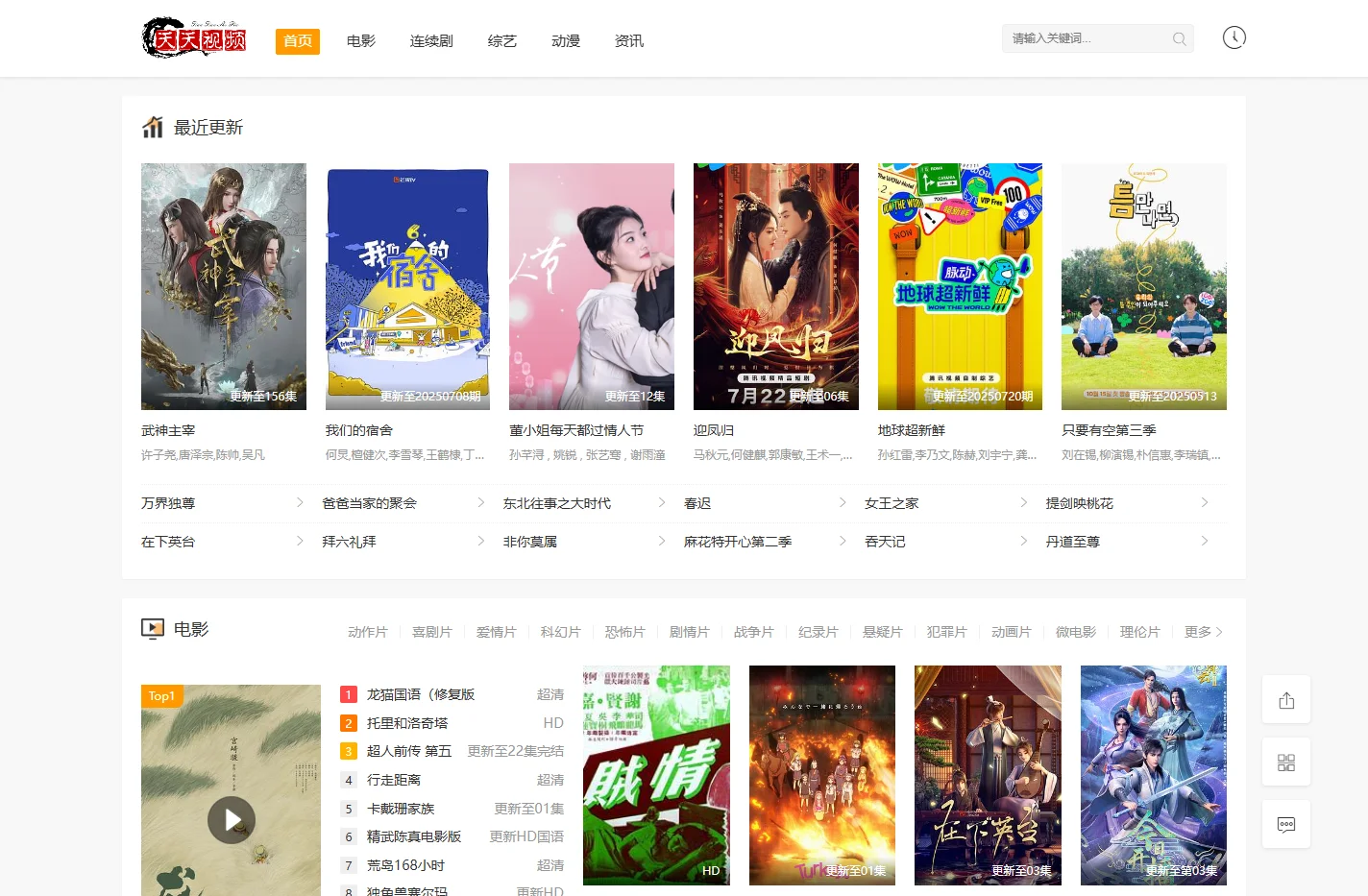The width and height of the screenshot is (1368, 896).
Task: Filter movies by 犯罪片
Action: point(947,632)
